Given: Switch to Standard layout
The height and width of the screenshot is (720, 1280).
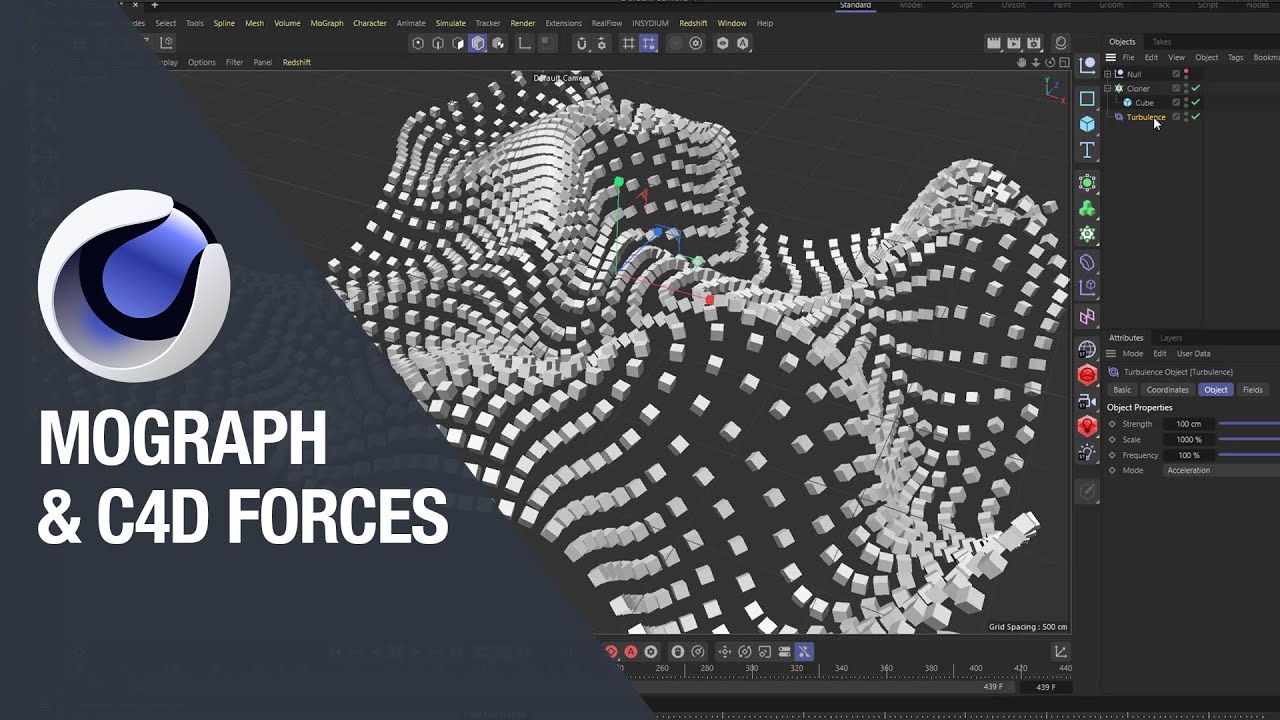Looking at the screenshot, I should (x=855, y=5).
